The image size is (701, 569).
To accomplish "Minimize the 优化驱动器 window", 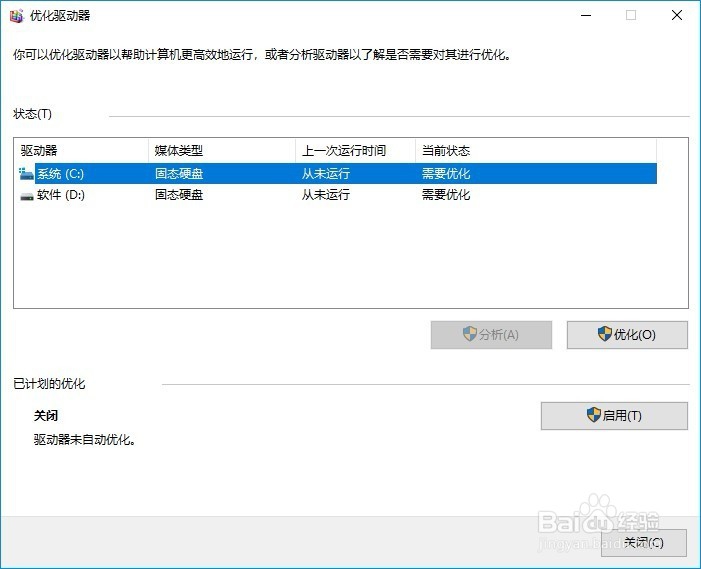I will tap(586, 16).
